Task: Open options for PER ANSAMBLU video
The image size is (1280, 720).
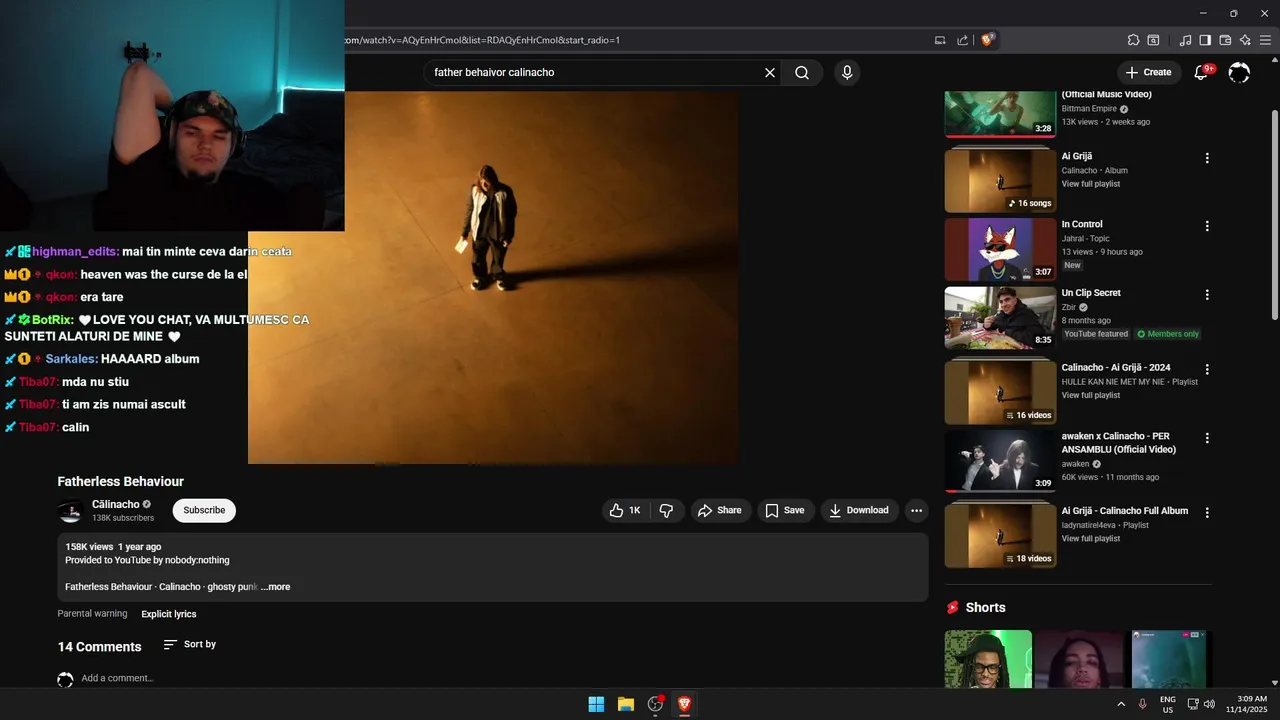Action: 1207,438
